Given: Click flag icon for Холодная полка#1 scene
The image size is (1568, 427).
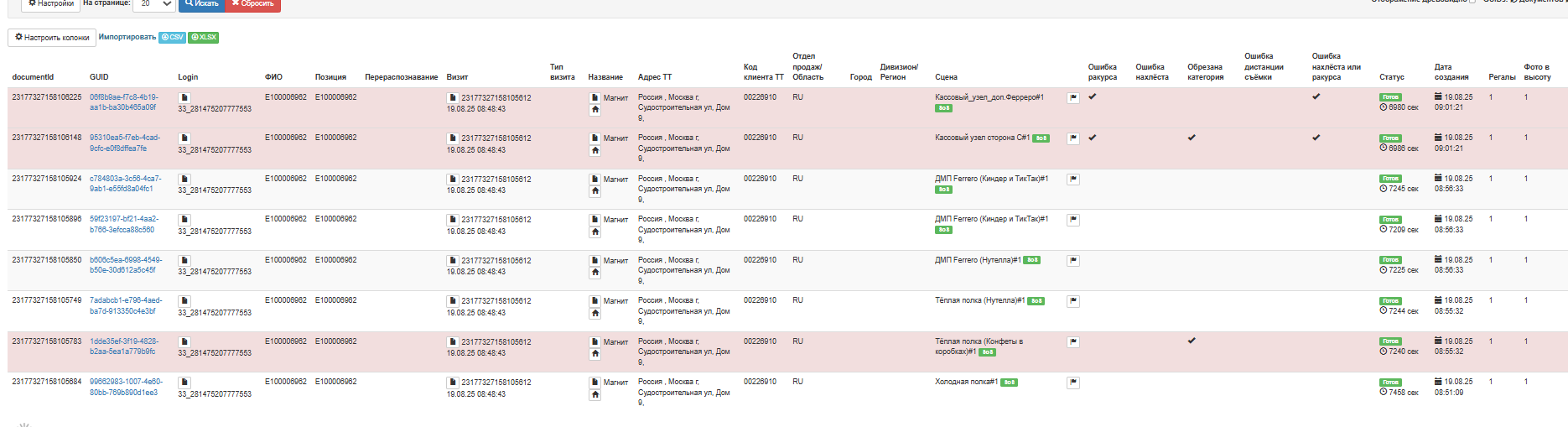Looking at the screenshot, I should (x=1072, y=383).
